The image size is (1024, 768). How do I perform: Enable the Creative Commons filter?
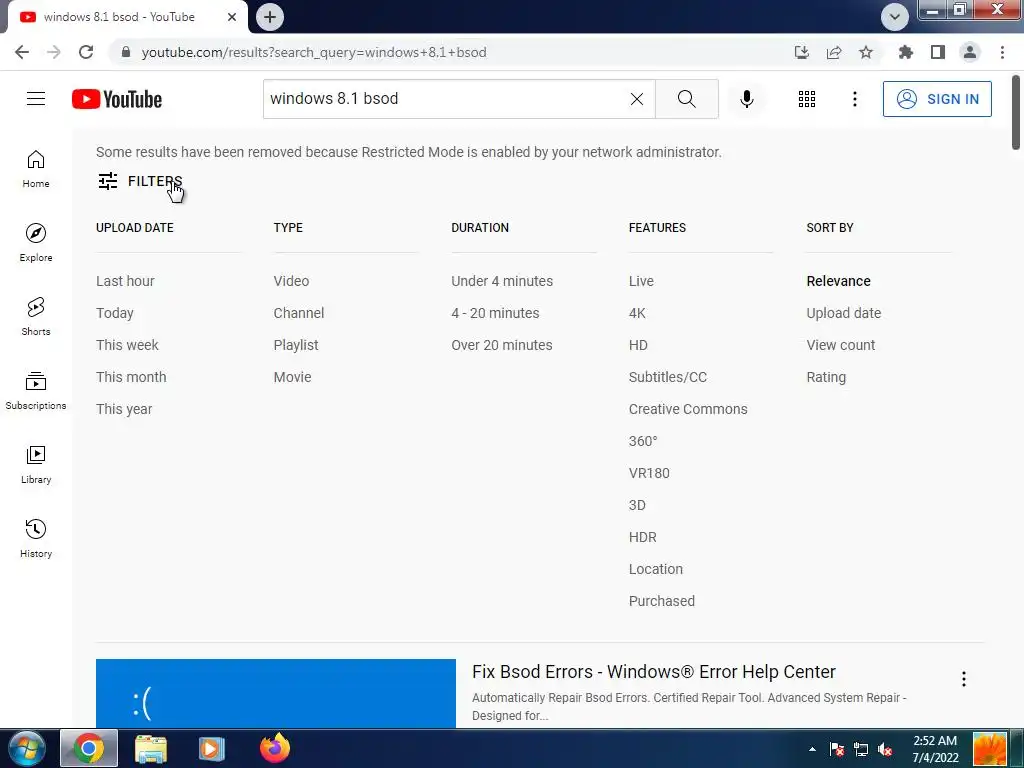(x=688, y=409)
